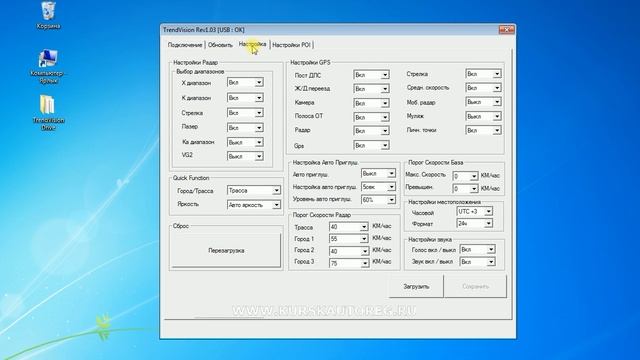This screenshot has width=640, height=360.
Task: Open the Город/Трасса dropdown
Action: point(254,190)
